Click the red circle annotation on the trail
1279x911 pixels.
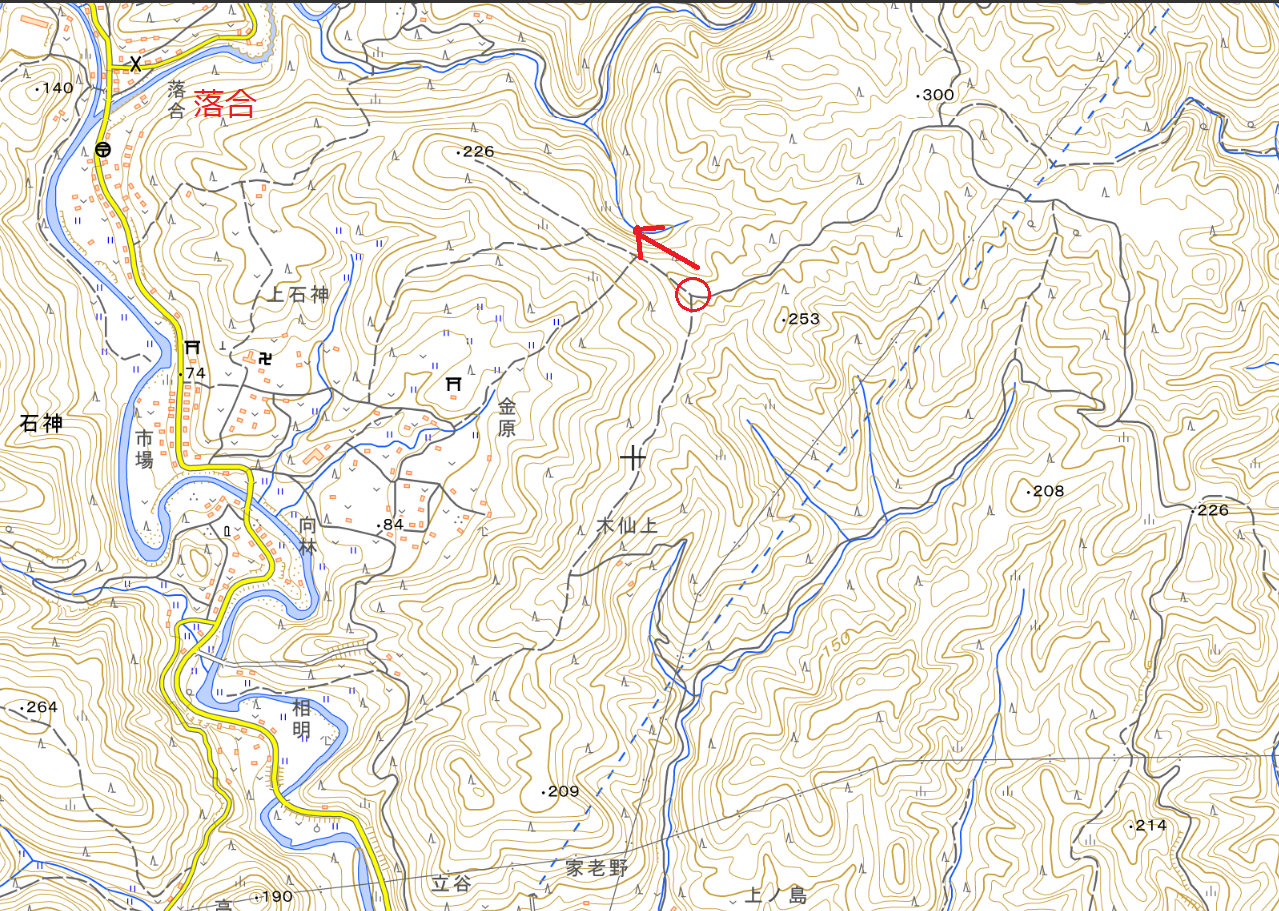point(693,295)
